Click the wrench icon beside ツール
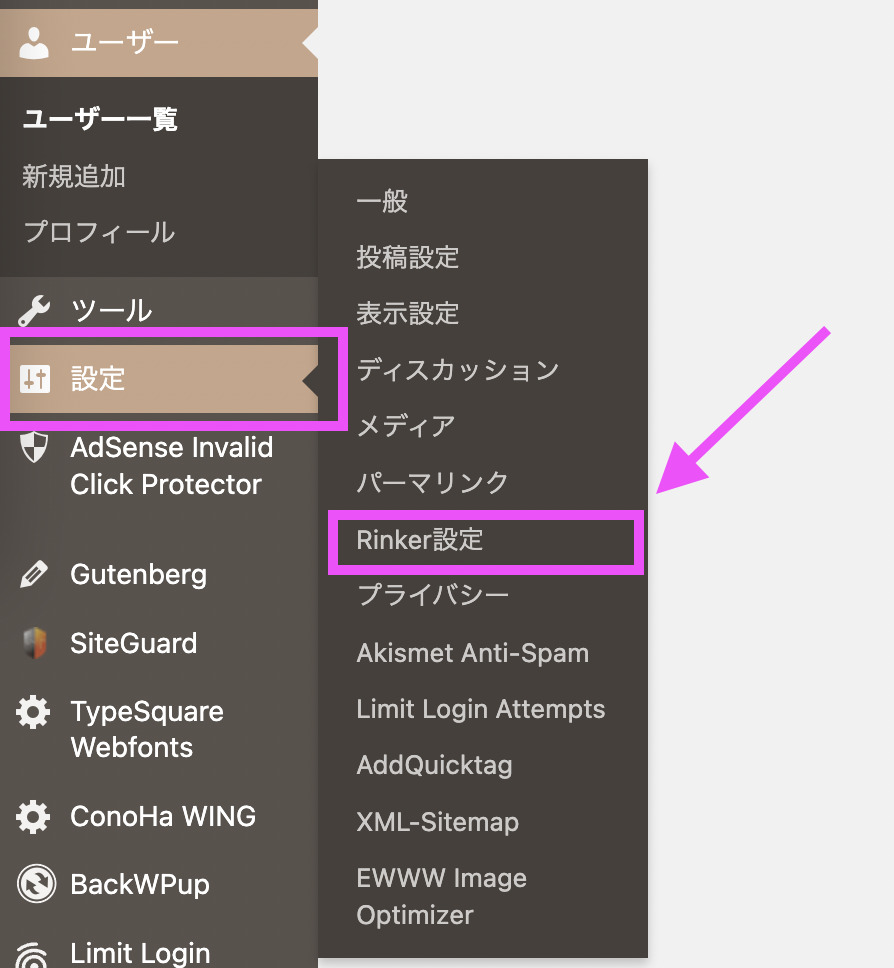The height and width of the screenshot is (968, 894). click(34, 311)
